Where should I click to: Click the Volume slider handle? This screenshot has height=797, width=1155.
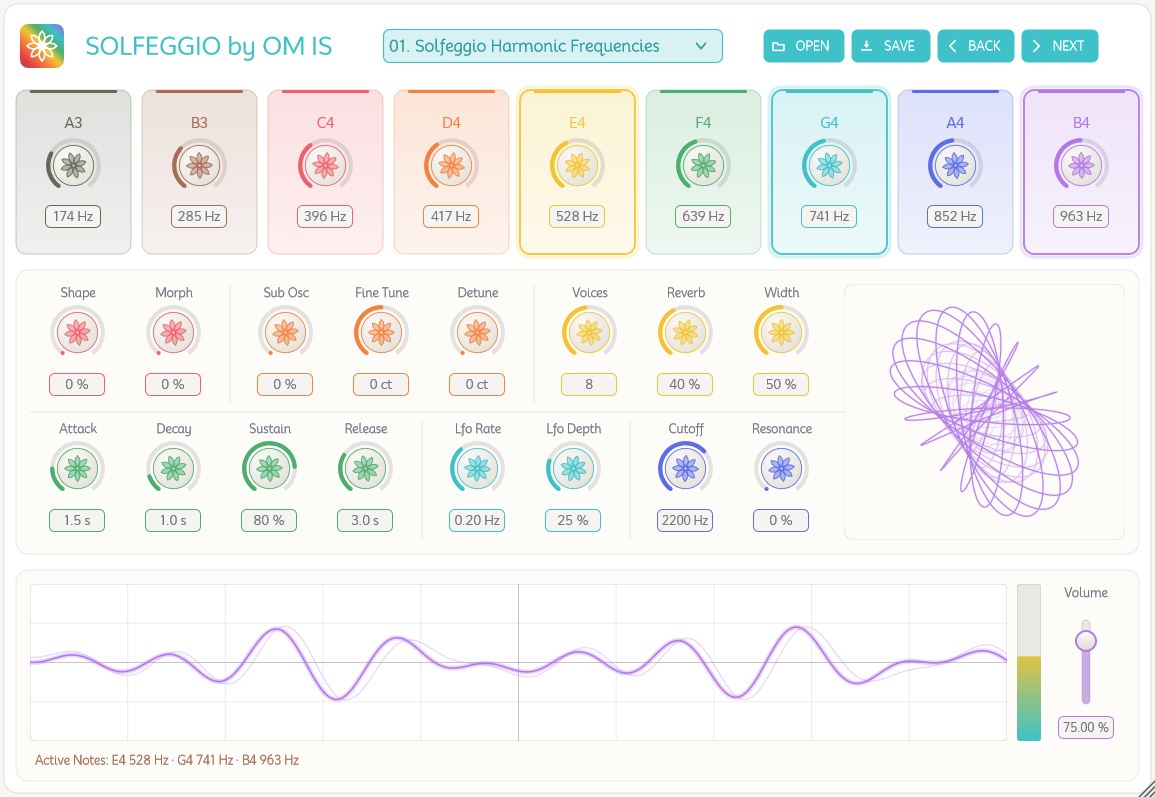1086,641
